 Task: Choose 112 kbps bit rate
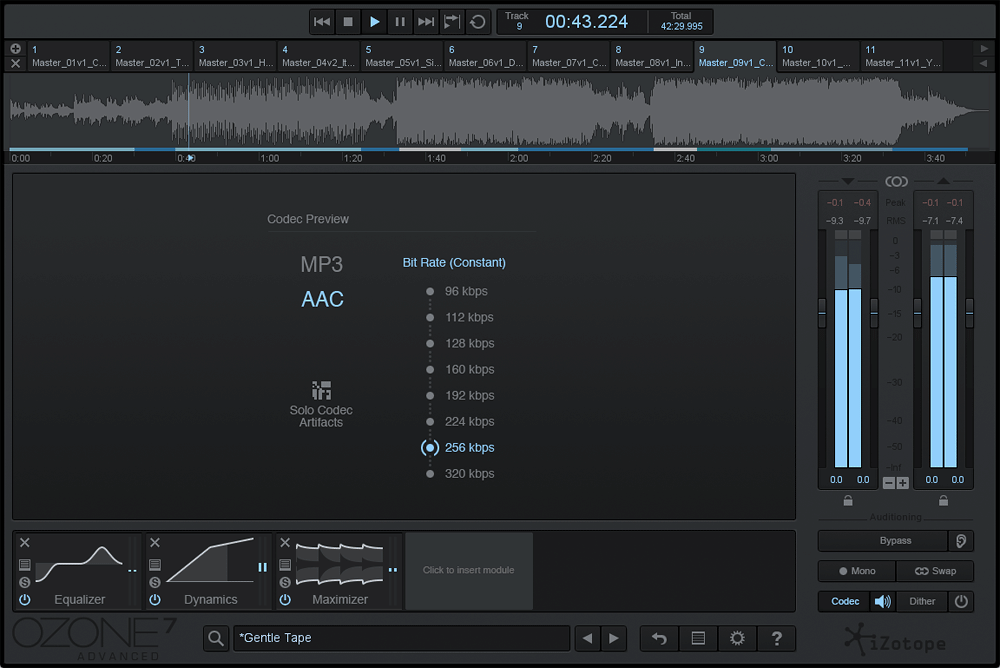tap(460, 317)
